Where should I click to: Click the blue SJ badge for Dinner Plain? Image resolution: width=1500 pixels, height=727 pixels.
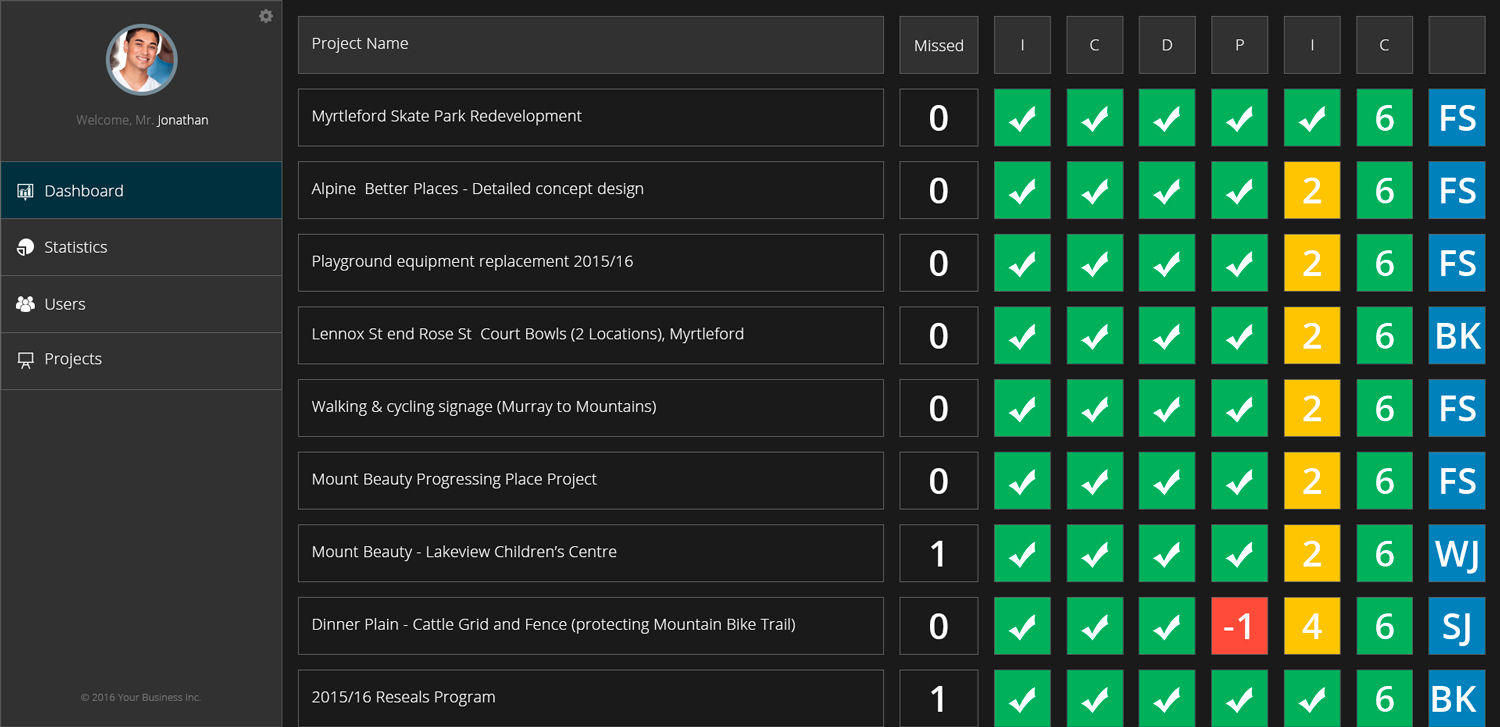tap(1457, 626)
